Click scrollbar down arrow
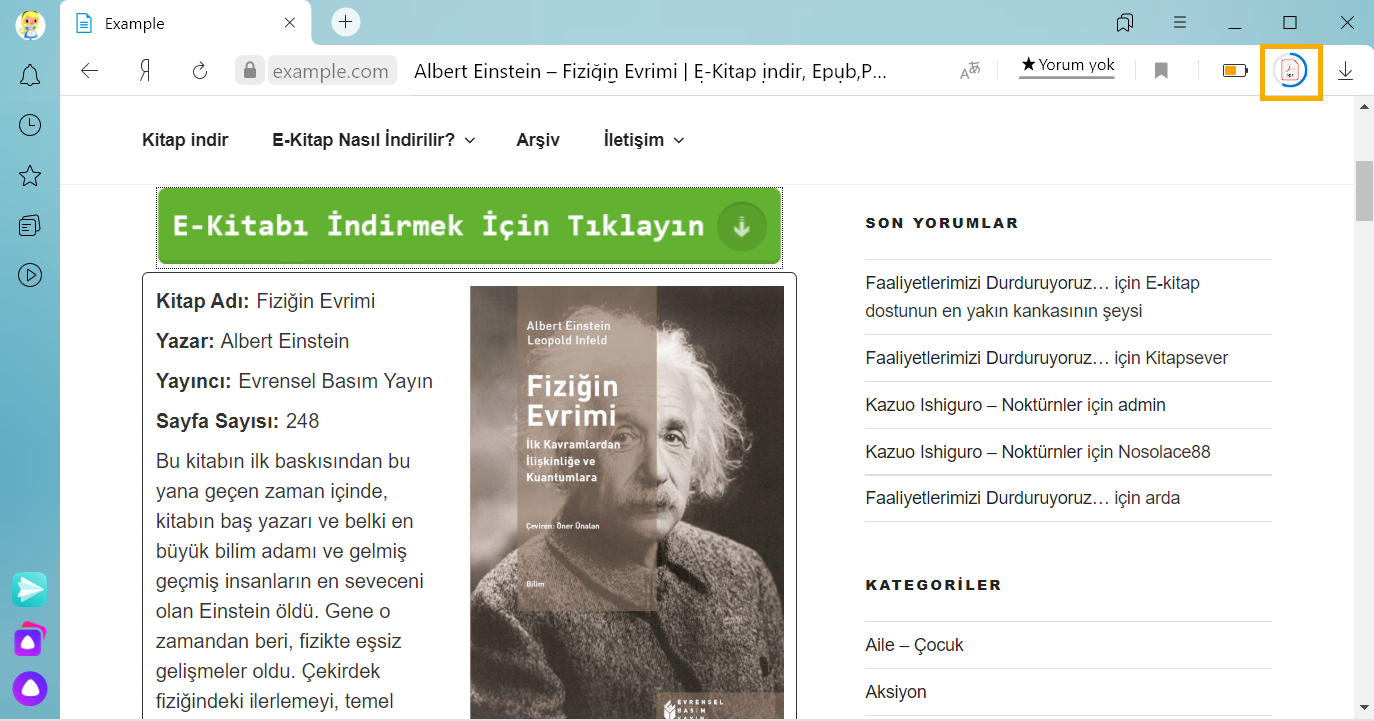The image size is (1374, 721). (1364, 708)
